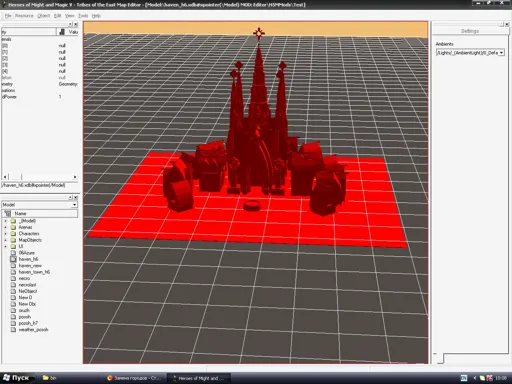
Task: Select the UI folder icon
Action: tap(13, 246)
